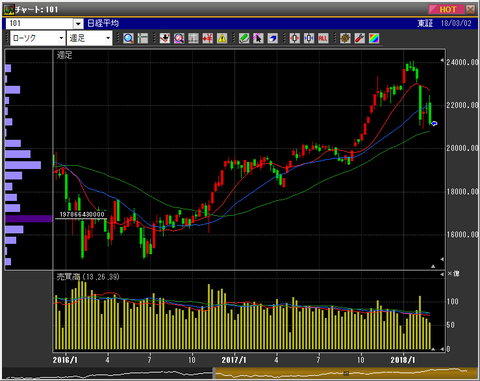Click the 24000.00 price axis label
Screen dimensions: 480x381
pos(463,62)
